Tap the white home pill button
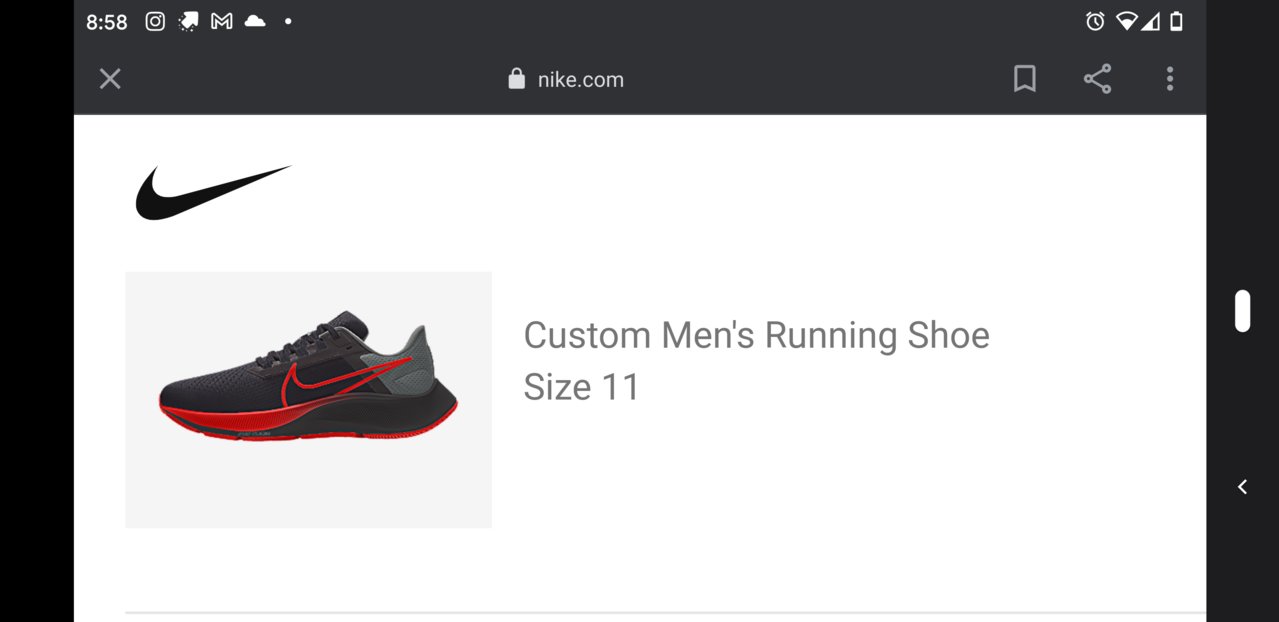Viewport: 1279px width, 622px height. click(x=1243, y=311)
